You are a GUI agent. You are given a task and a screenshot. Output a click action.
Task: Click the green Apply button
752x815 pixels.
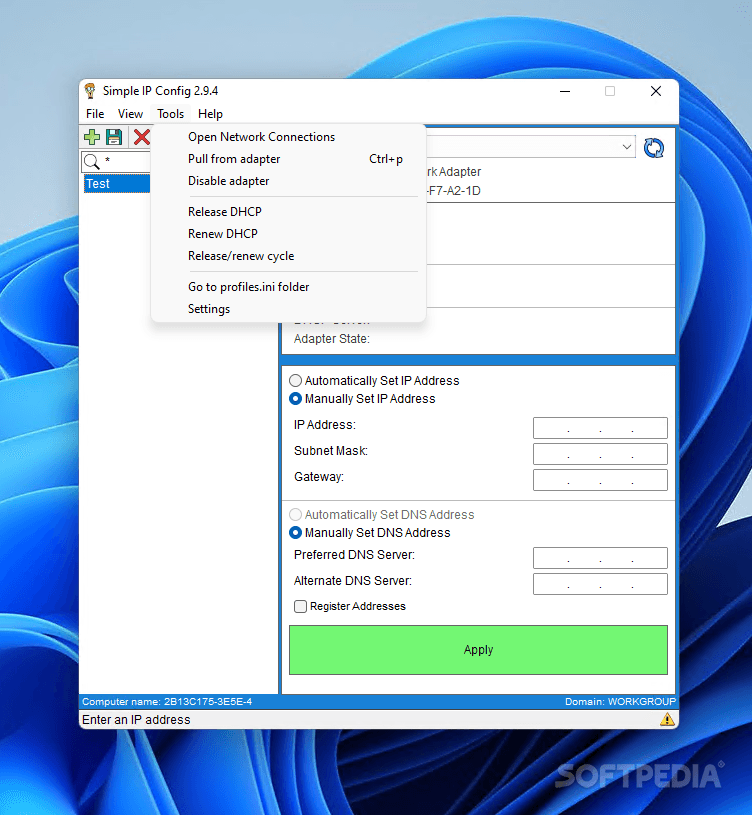(478, 650)
